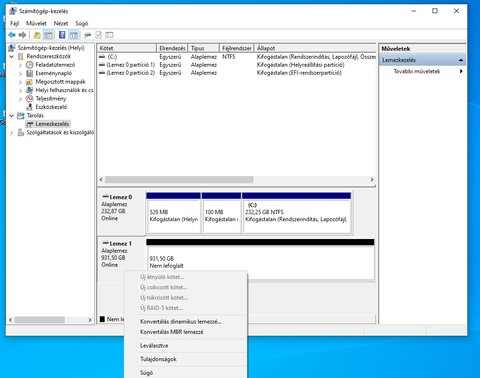
Task: Click További műveletek in the actions pane
Action: click(417, 71)
